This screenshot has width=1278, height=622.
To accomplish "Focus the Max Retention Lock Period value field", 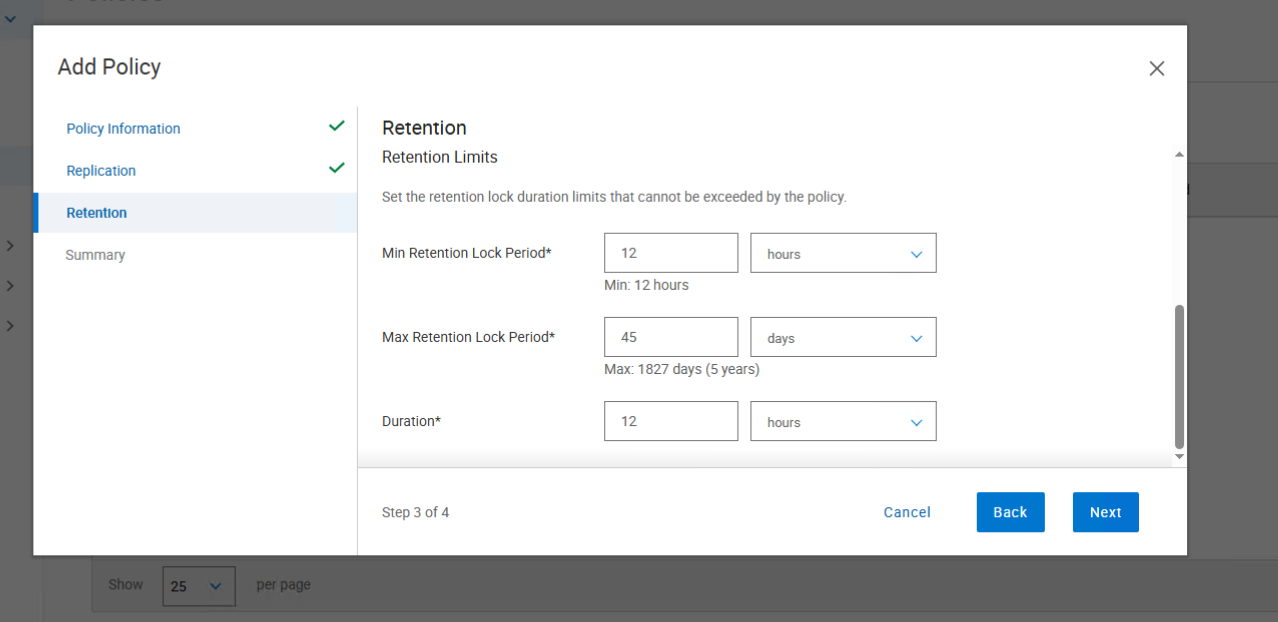I will (671, 337).
